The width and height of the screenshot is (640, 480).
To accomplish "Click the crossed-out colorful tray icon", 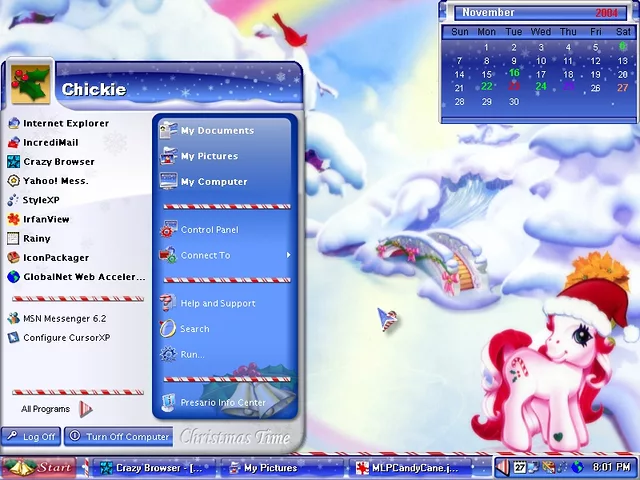I will pos(549,467).
